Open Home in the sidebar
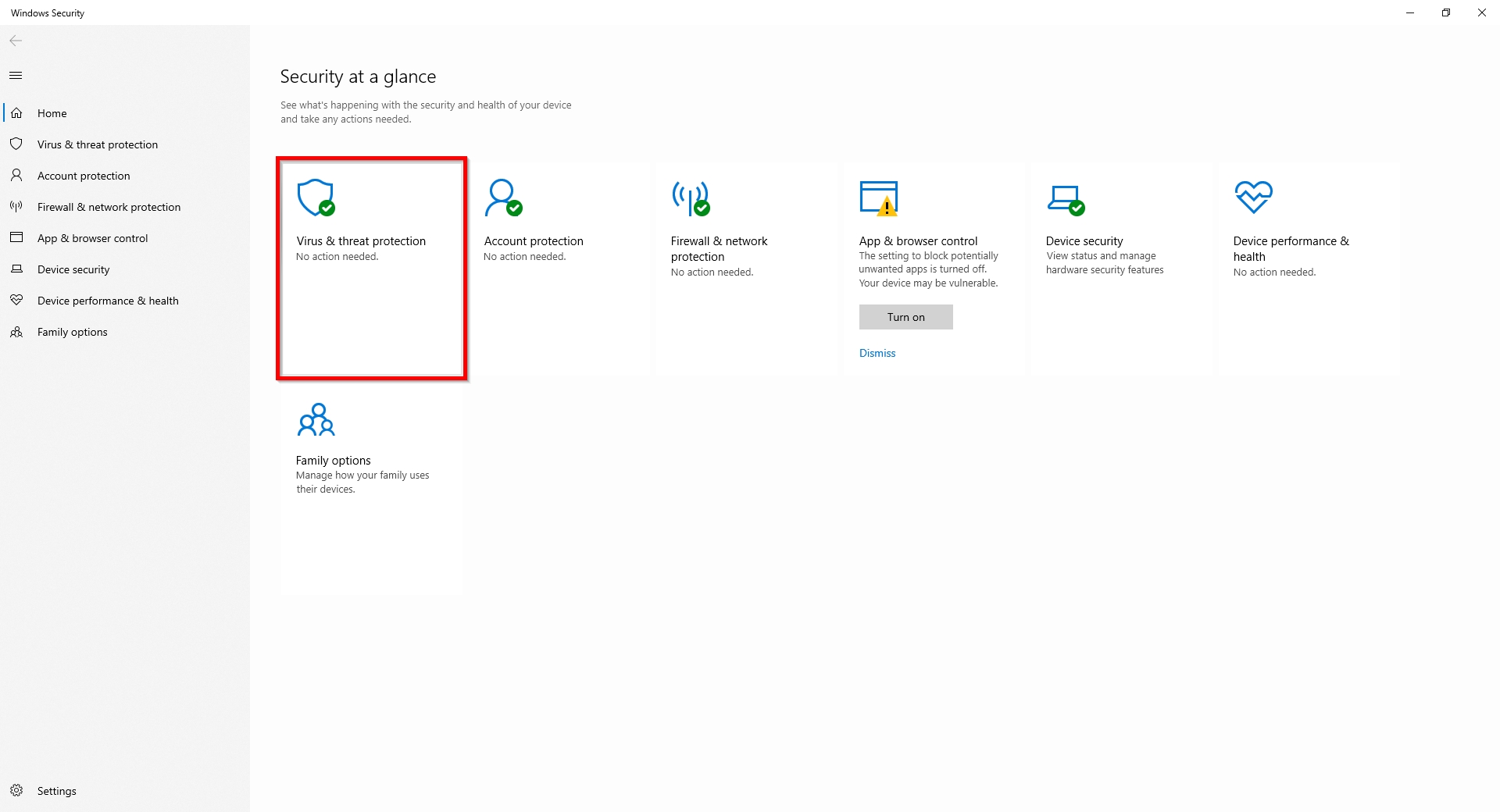 tap(125, 113)
